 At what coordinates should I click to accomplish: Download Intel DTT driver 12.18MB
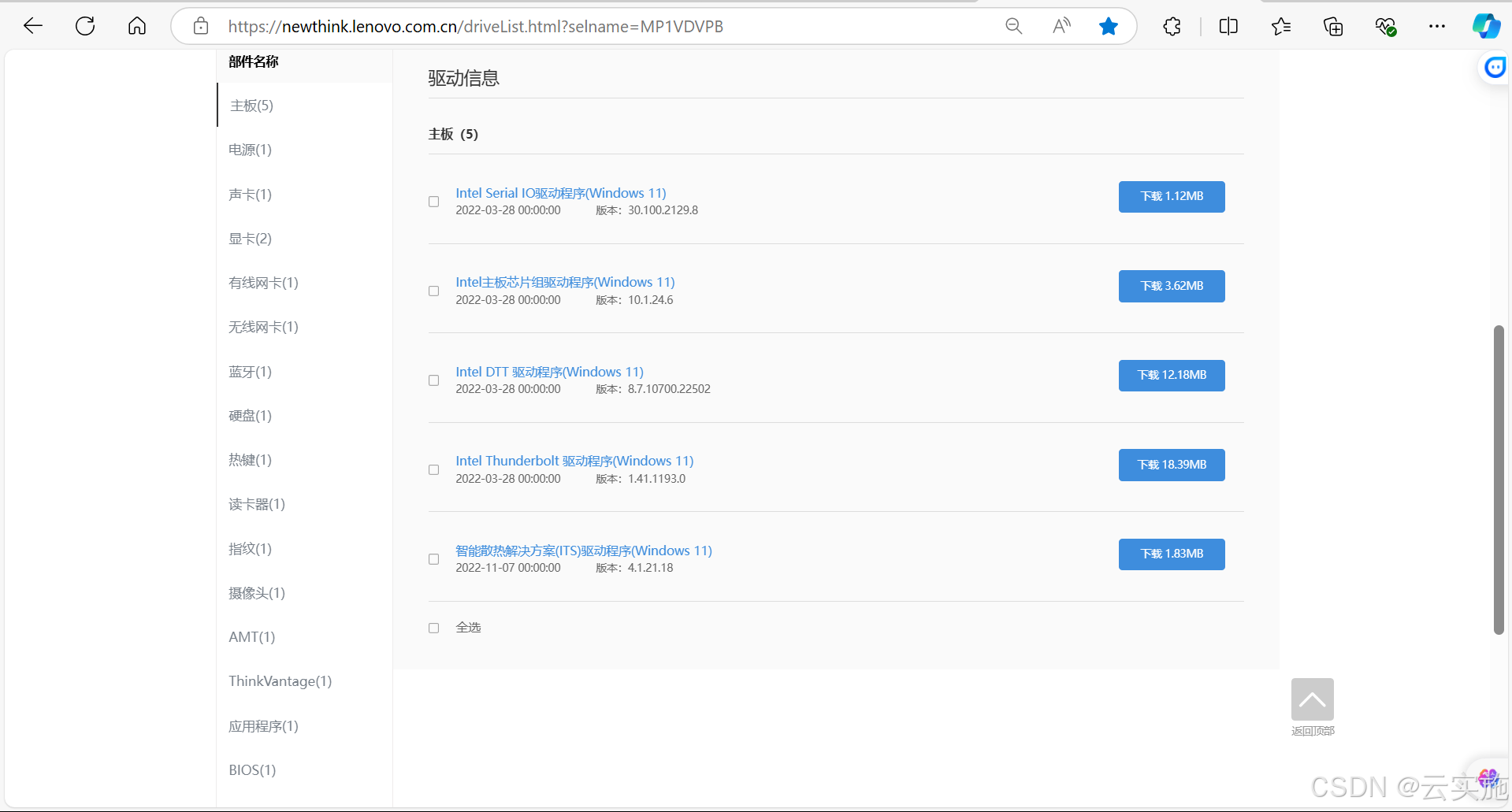[1172, 376]
